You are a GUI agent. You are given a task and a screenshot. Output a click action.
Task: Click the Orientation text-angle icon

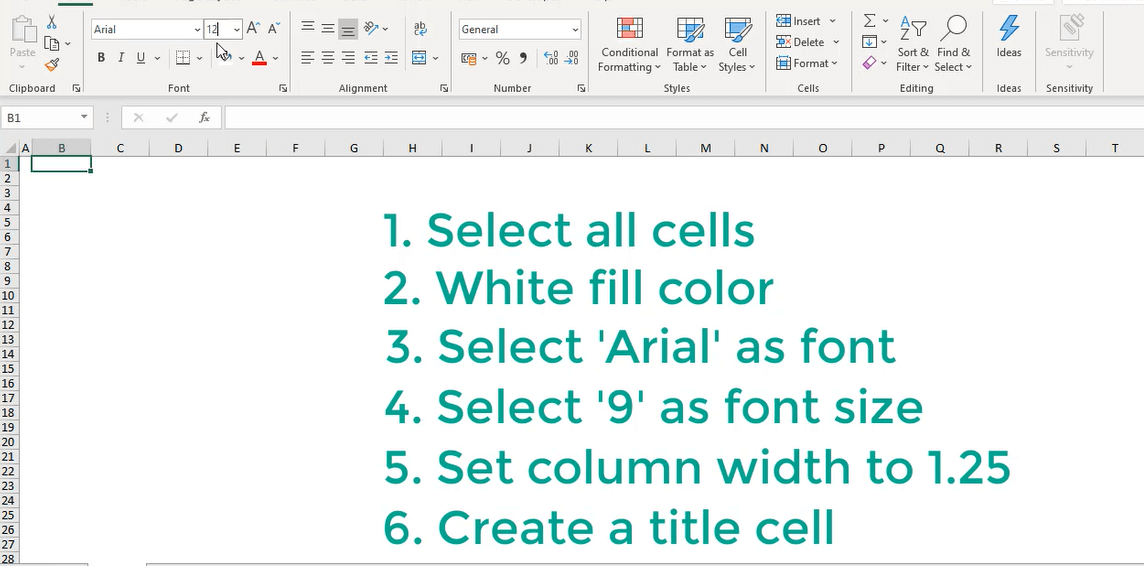click(x=371, y=28)
